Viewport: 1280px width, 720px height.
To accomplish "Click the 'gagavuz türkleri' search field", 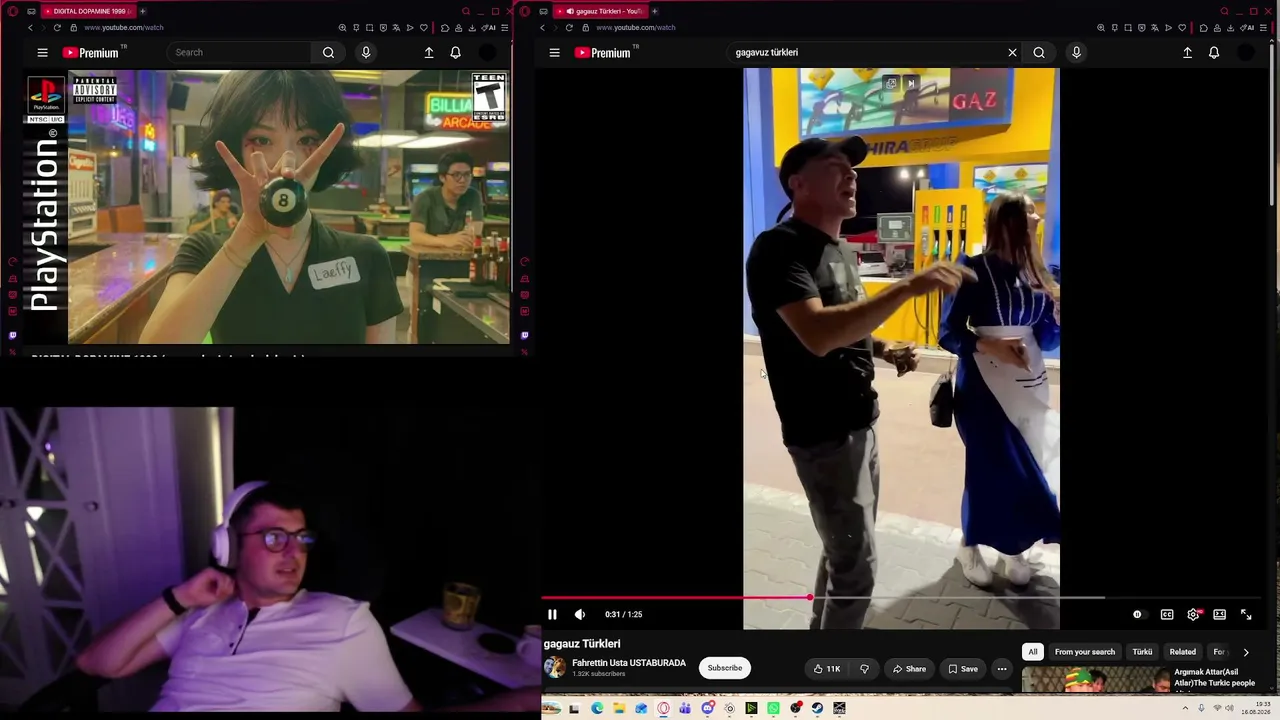I will coord(866,53).
